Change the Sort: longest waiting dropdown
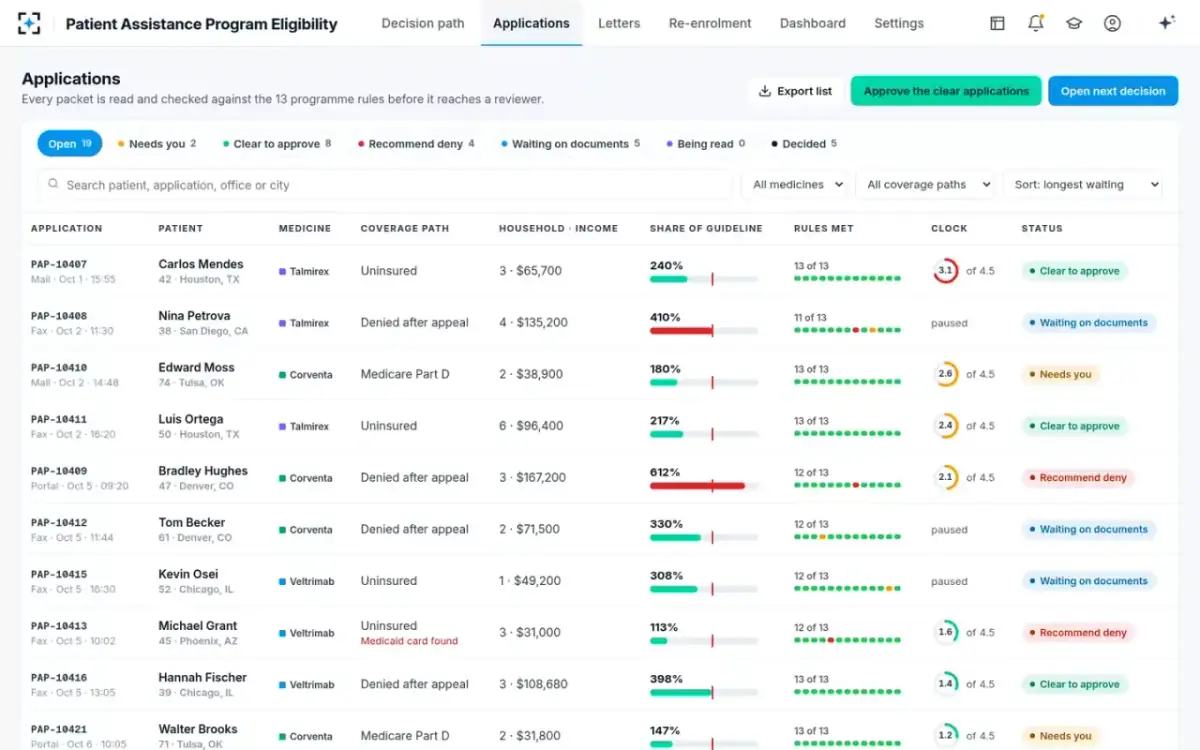 (x=1083, y=185)
